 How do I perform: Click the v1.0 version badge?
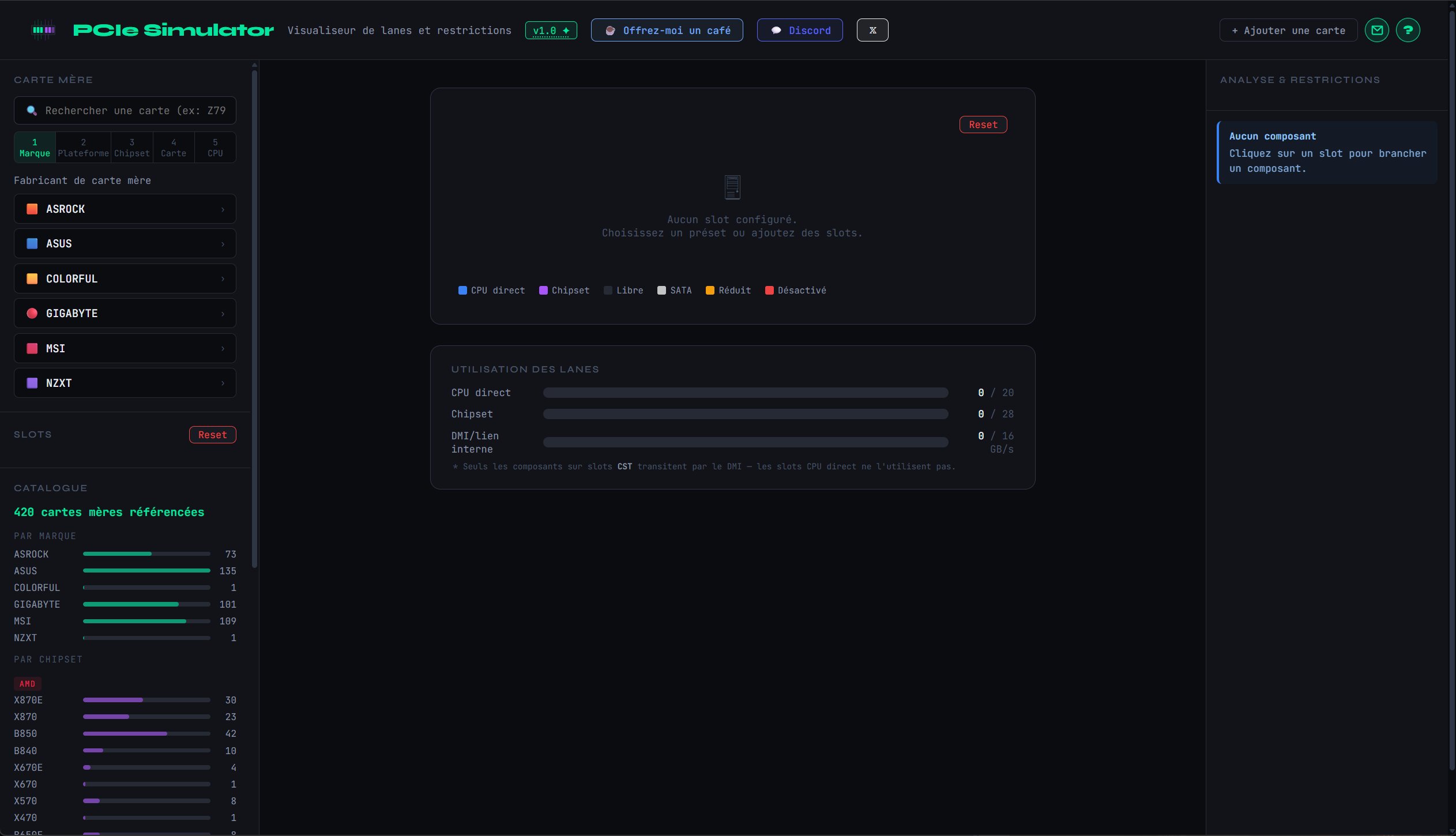click(x=551, y=30)
